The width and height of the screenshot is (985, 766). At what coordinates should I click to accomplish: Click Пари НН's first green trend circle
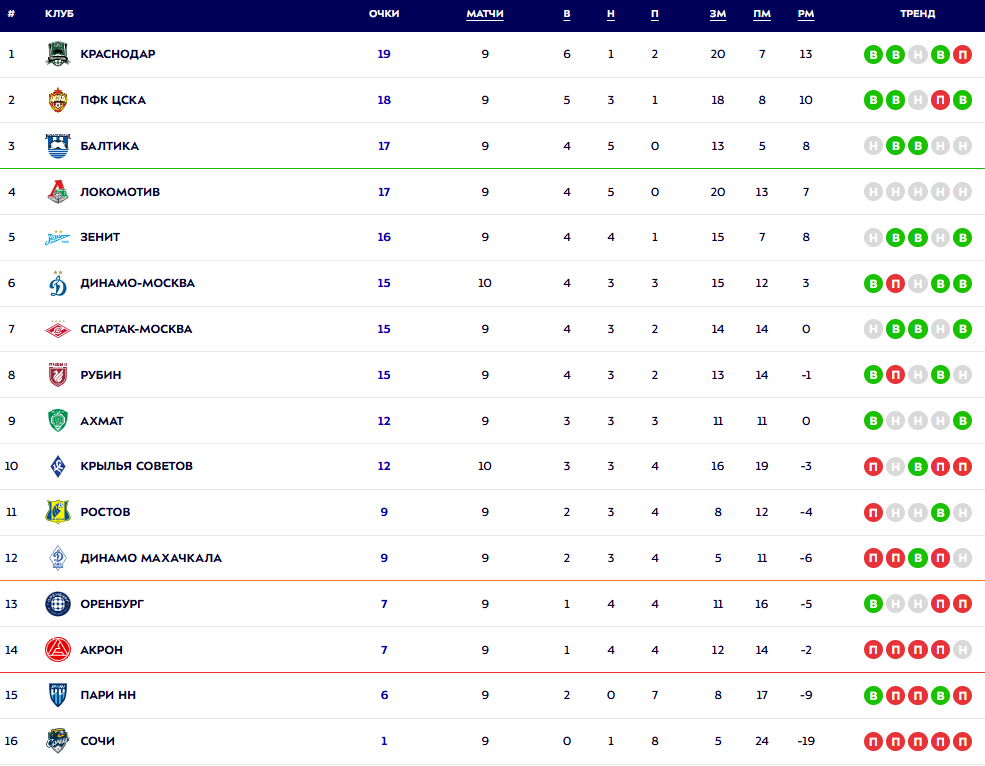click(x=874, y=695)
